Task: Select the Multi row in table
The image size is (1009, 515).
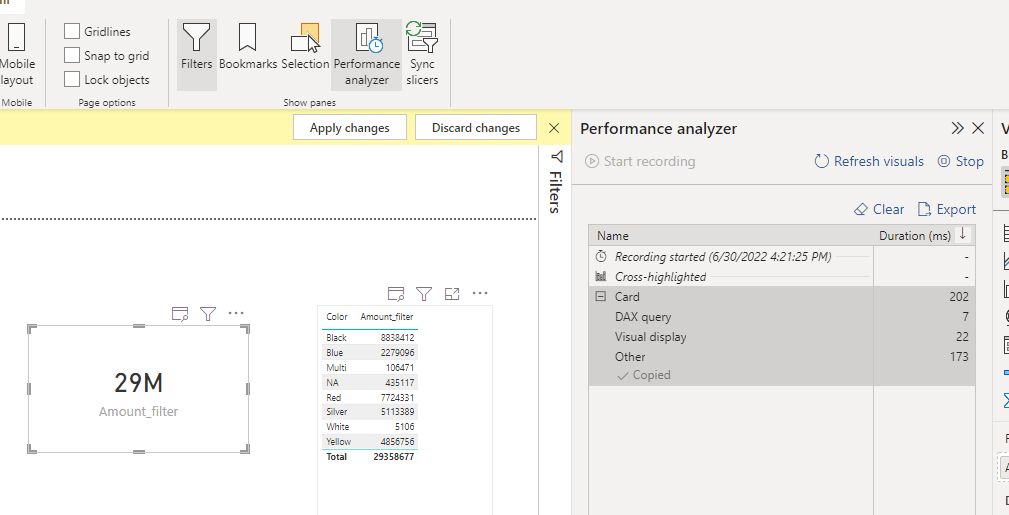Action: tap(370, 368)
